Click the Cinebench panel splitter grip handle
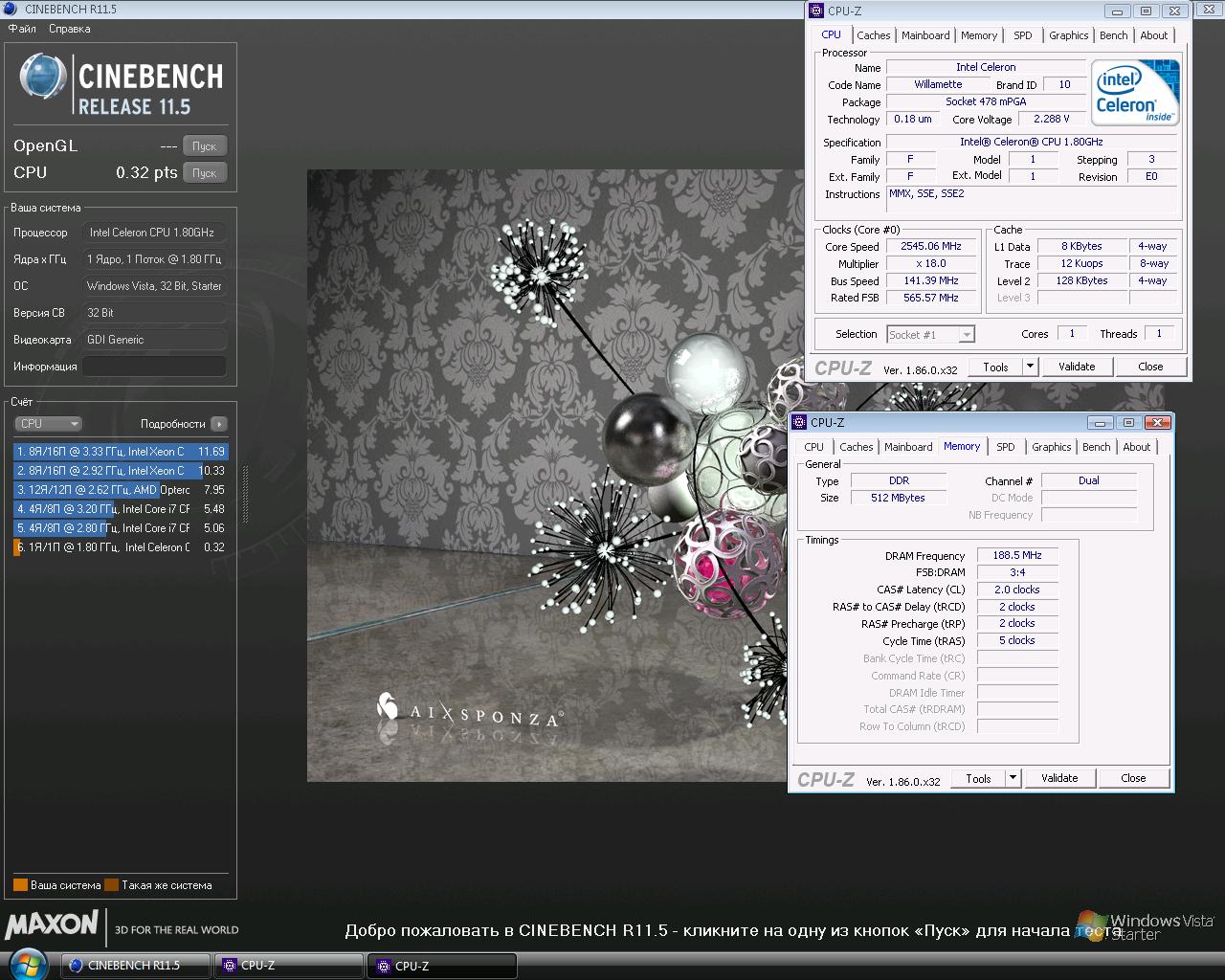1225x980 pixels. 245,495
